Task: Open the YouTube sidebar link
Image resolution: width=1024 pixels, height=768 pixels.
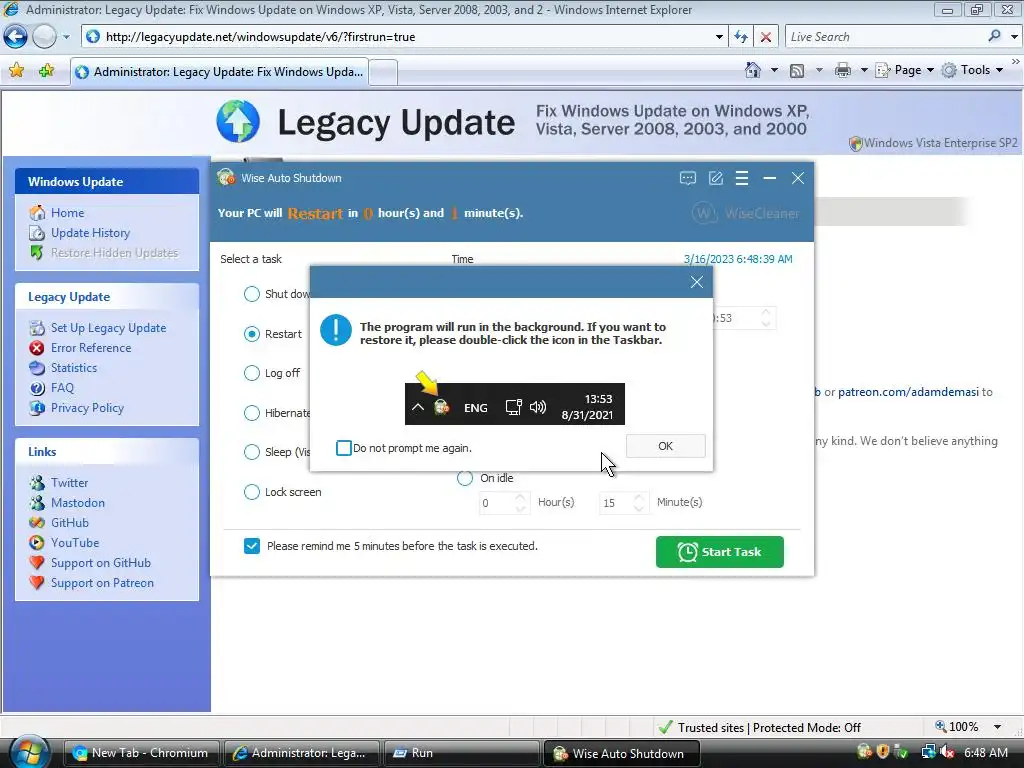Action: point(75,543)
